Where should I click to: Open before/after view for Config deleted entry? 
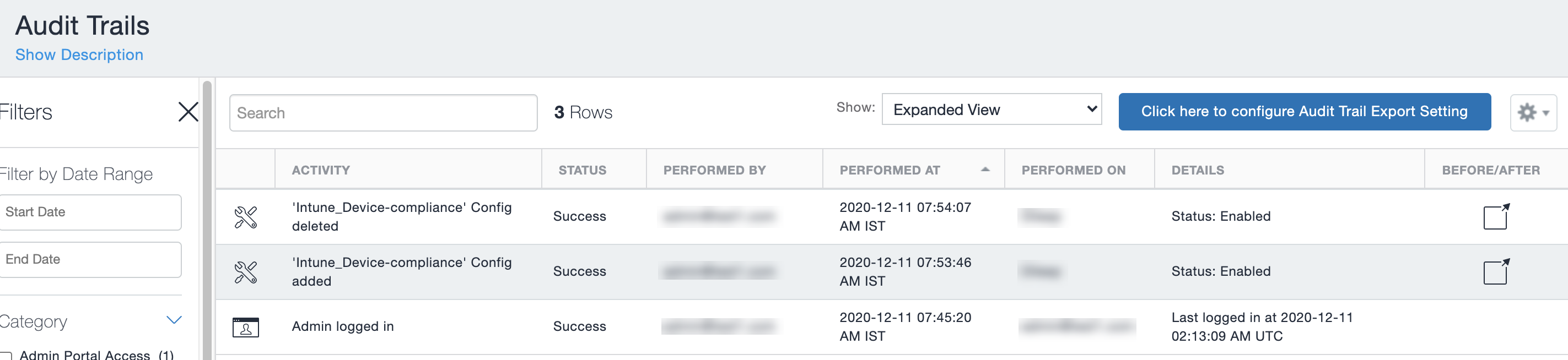(x=1495, y=216)
